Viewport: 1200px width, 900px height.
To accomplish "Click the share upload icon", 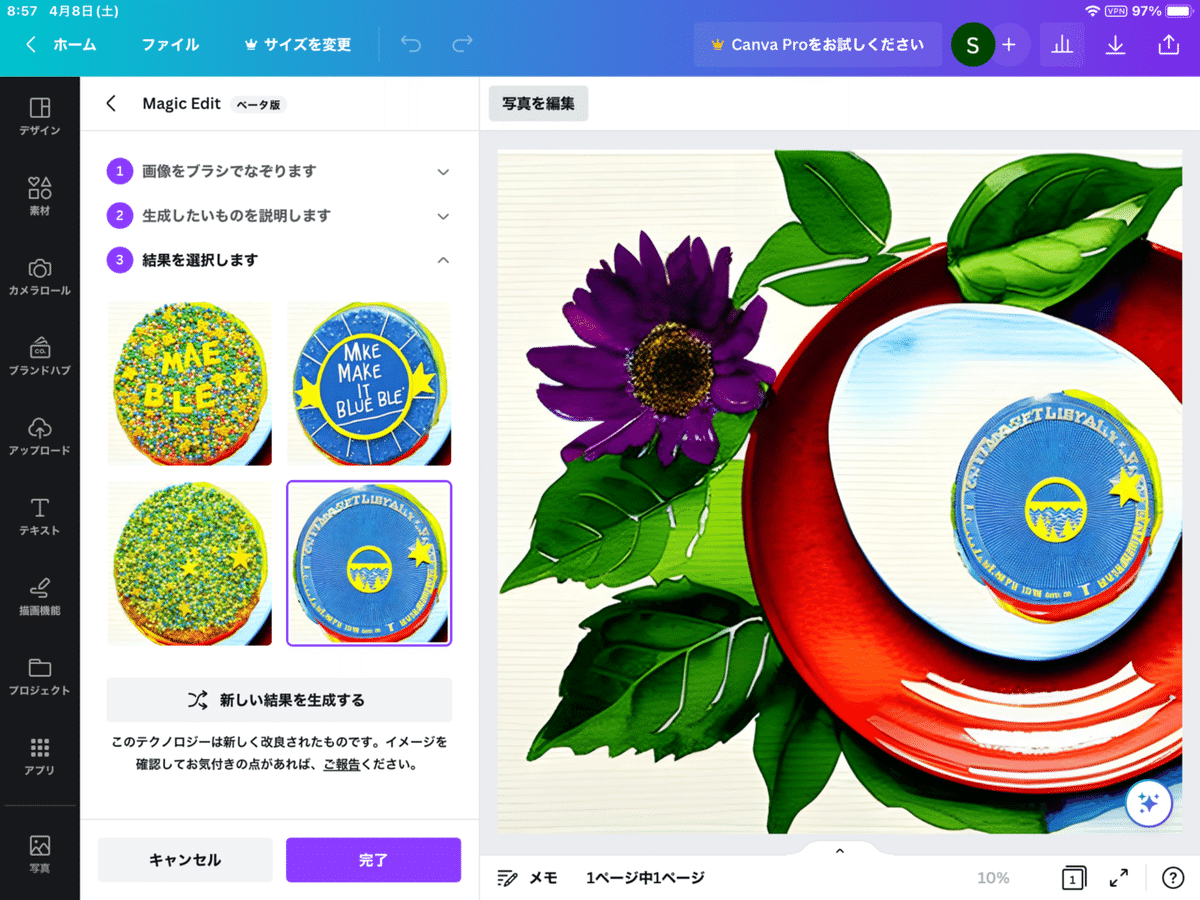I will coord(1168,45).
